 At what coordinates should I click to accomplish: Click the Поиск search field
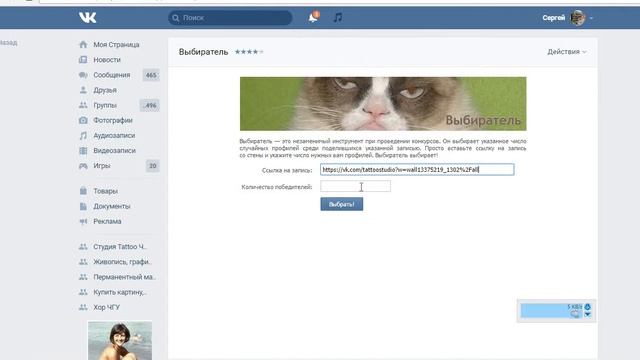[230, 18]
